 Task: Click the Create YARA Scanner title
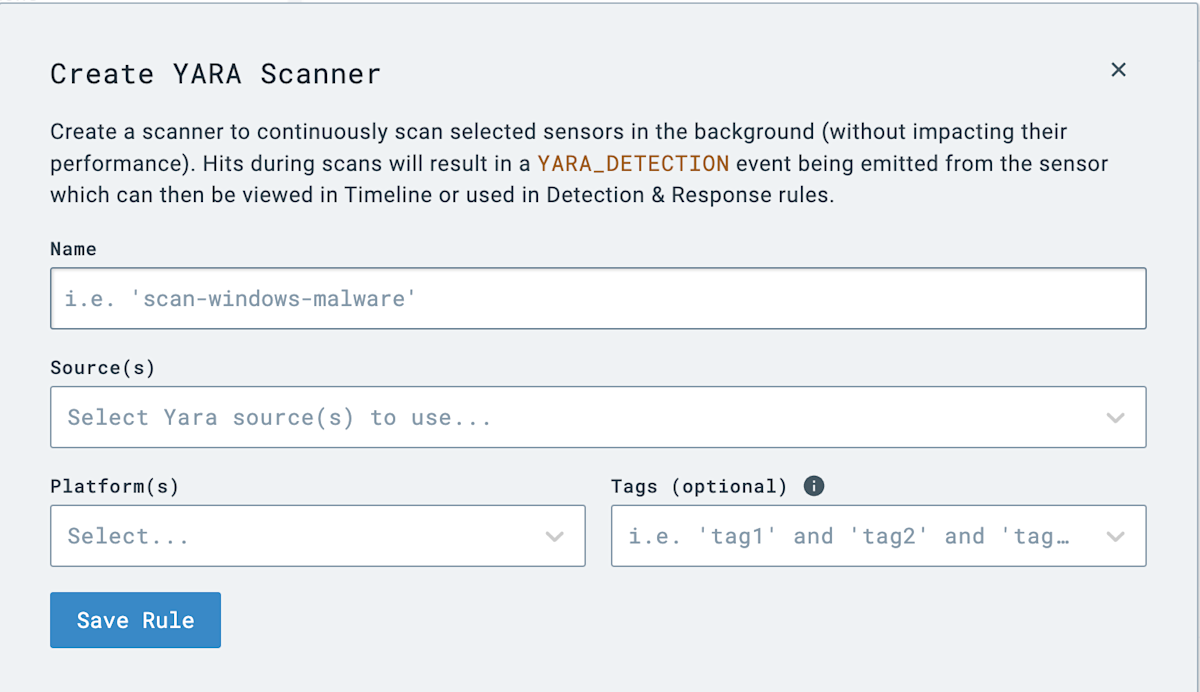(214, 74)
